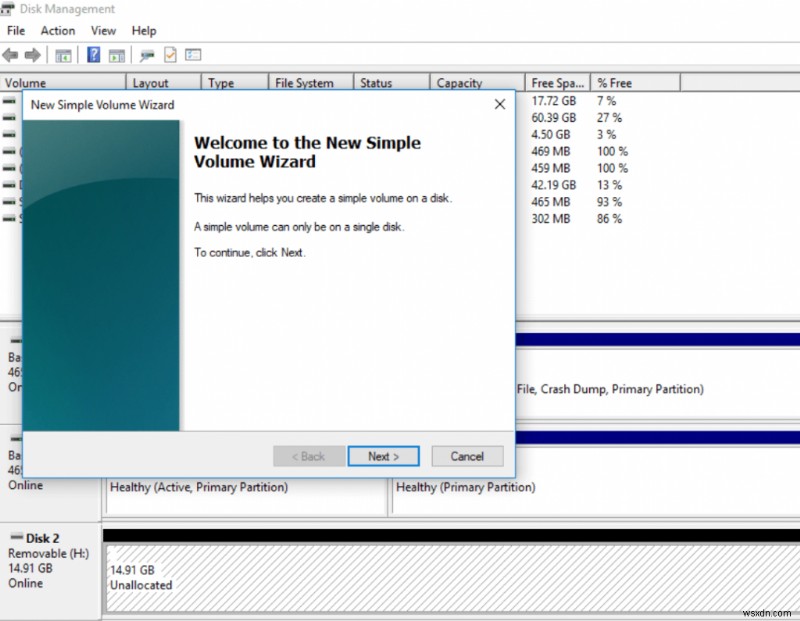Viewport: 800px width, 621px height.
Task: Select the 42.19 GB free space cell
Action: point(554,185)
